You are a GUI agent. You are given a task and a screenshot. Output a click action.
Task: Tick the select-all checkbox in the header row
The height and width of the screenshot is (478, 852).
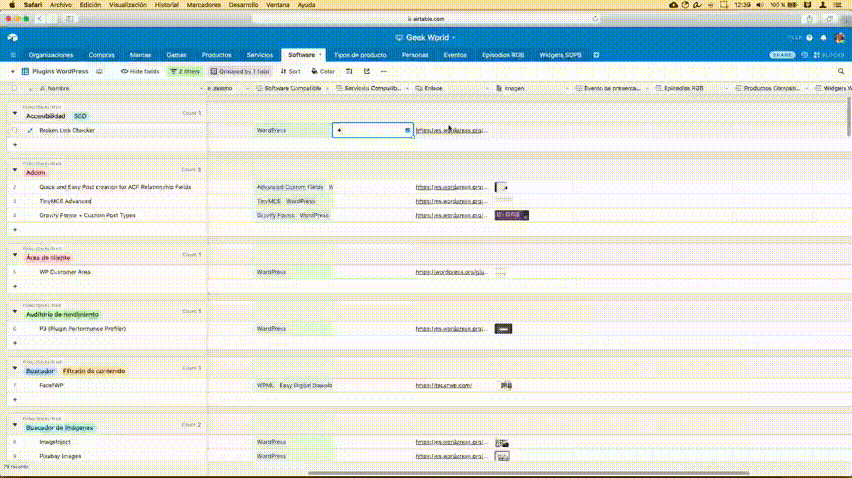click(x=15, y=88)
